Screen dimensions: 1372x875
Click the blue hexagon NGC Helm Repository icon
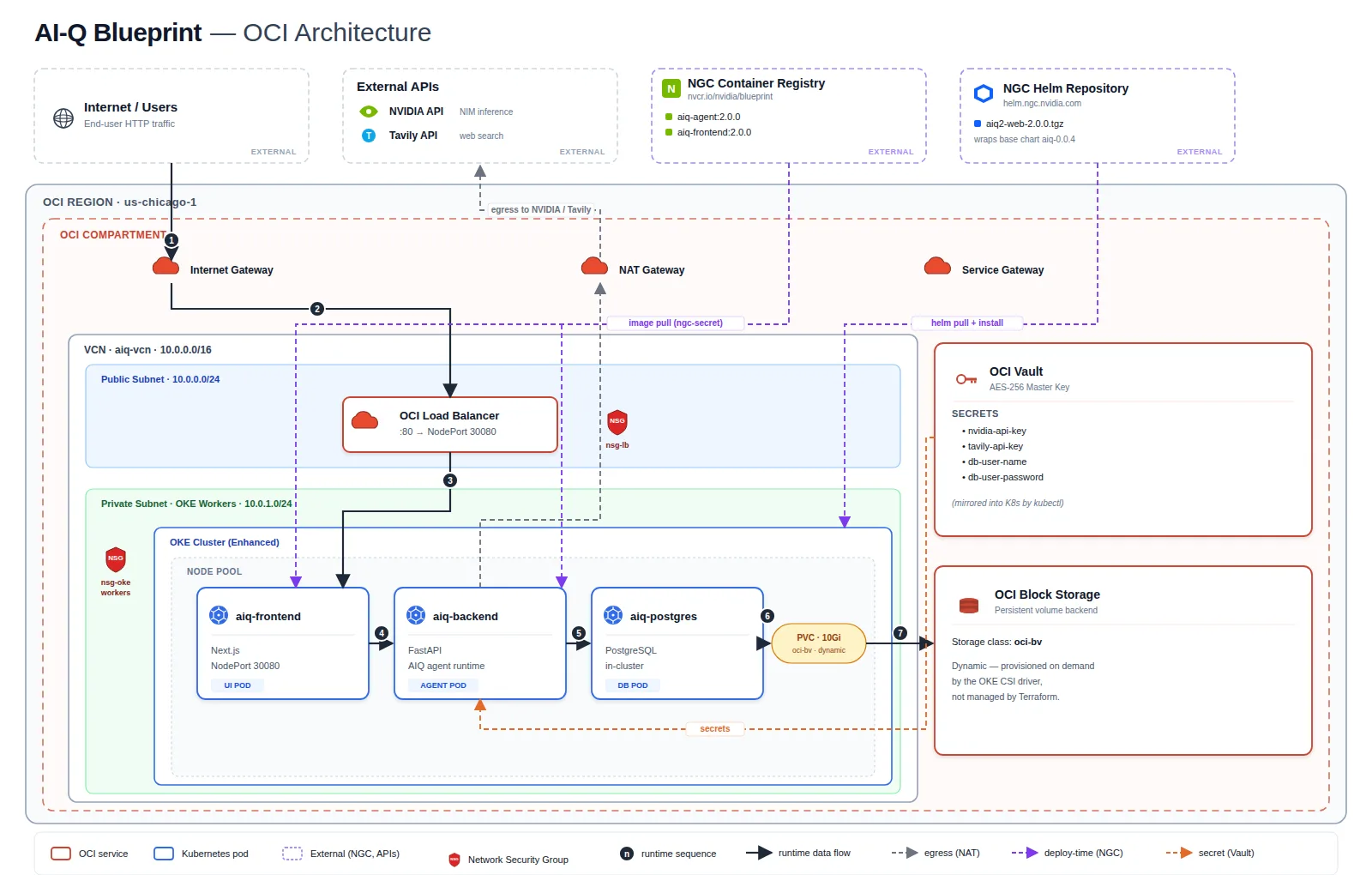pos(984,93)
